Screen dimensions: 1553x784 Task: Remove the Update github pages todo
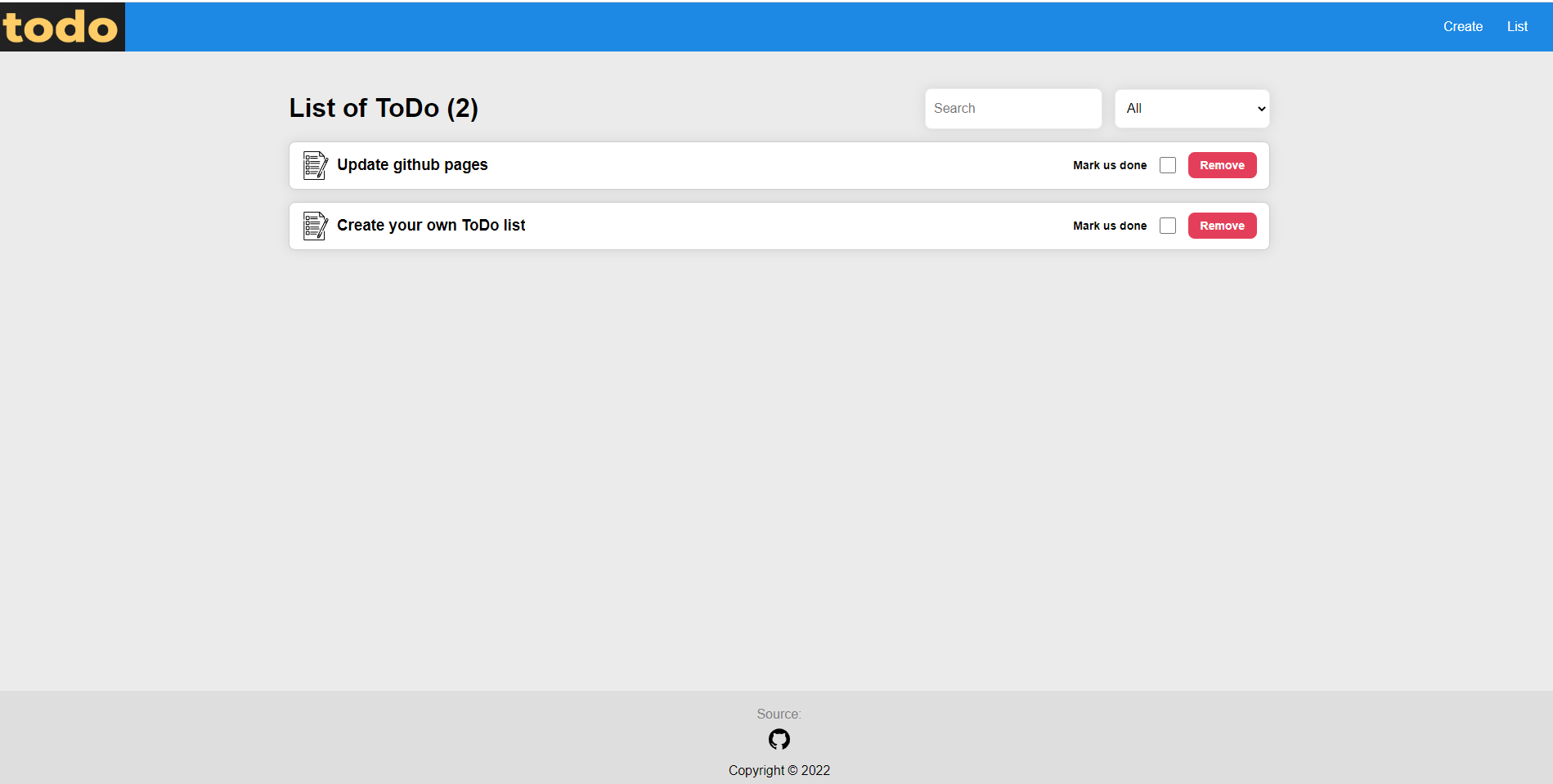[1222, 165]
